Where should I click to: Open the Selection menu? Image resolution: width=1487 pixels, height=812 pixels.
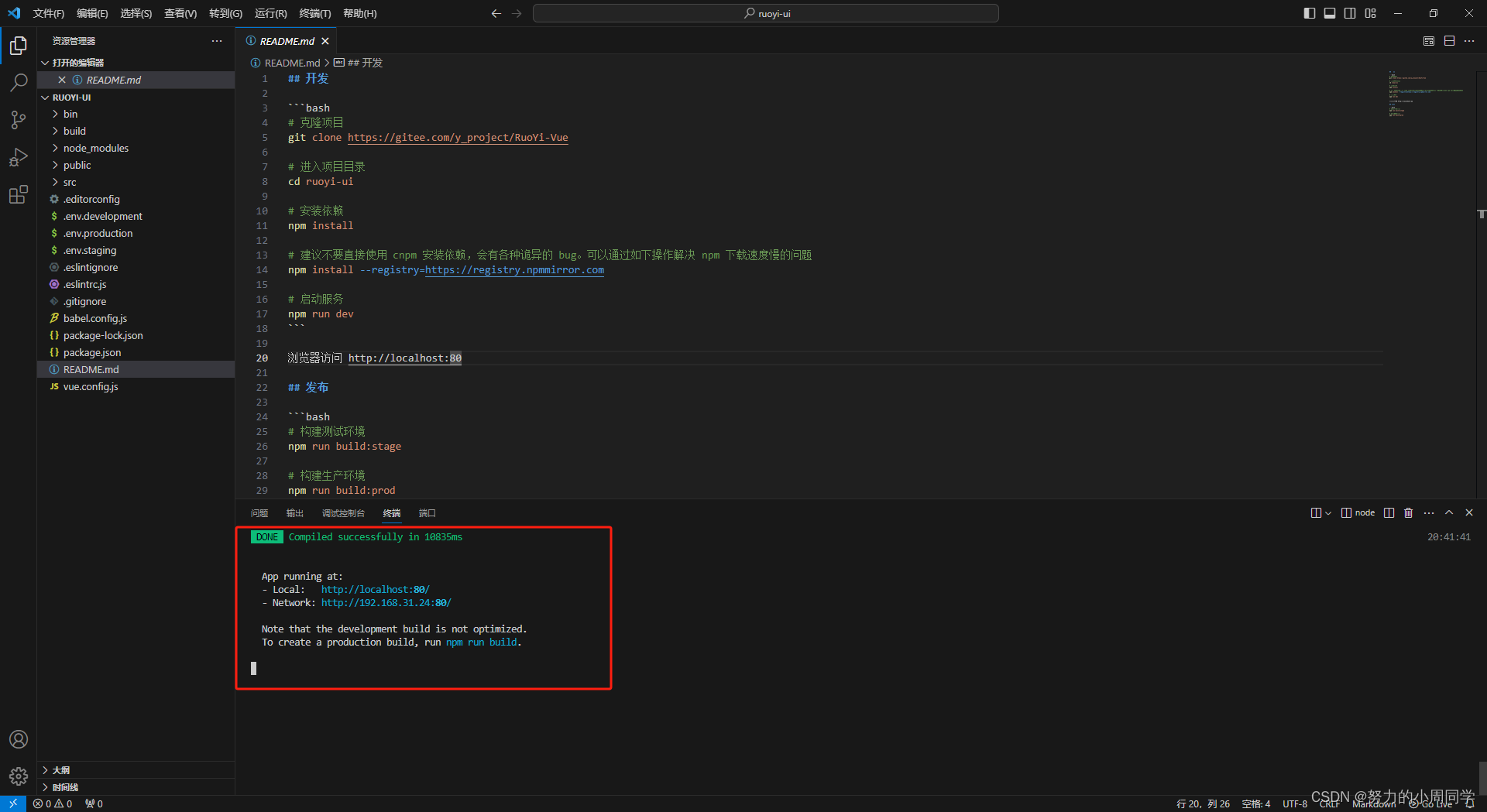136,13
